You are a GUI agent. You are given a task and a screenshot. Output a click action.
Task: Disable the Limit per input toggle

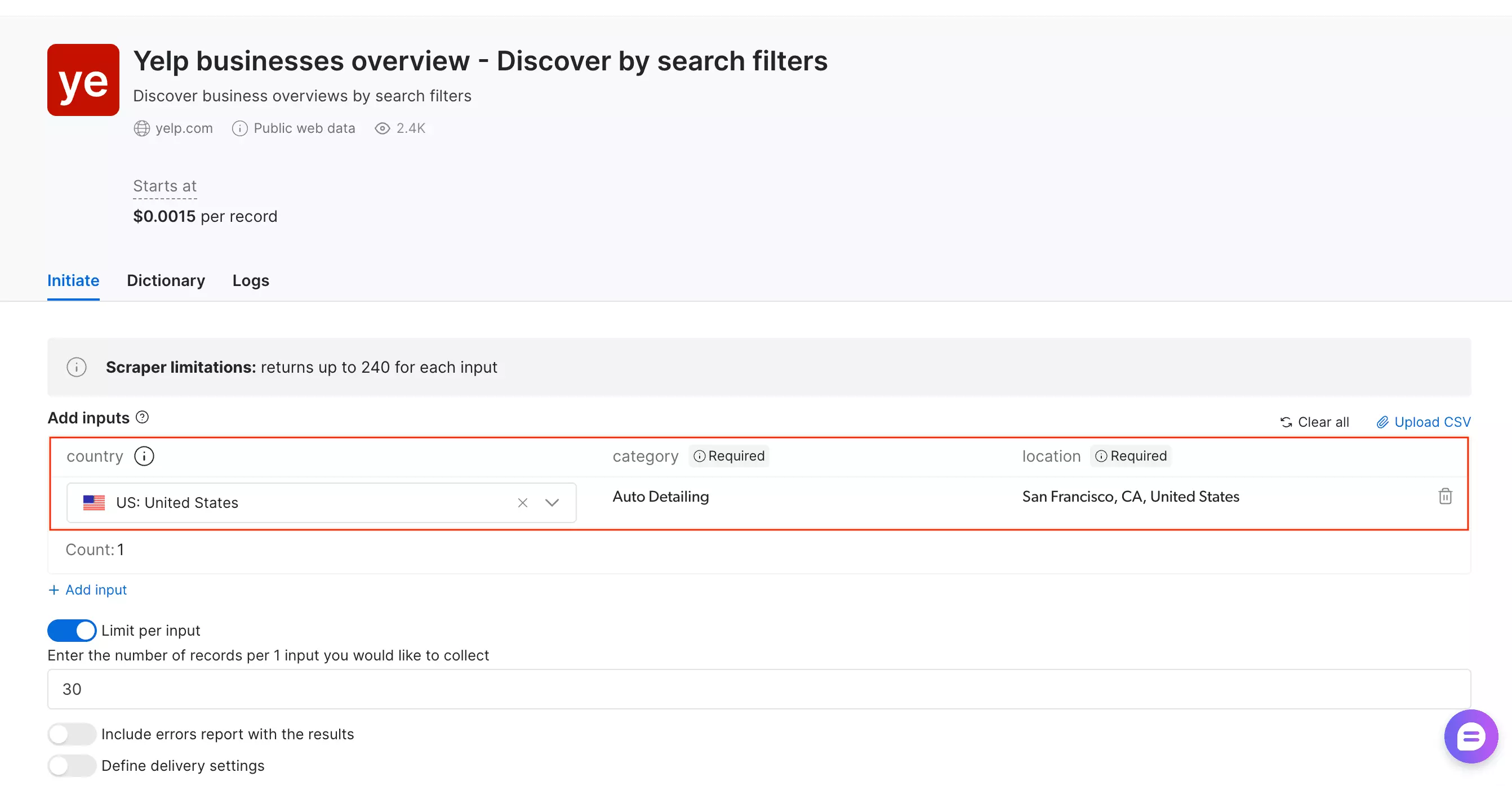(72, 631)
